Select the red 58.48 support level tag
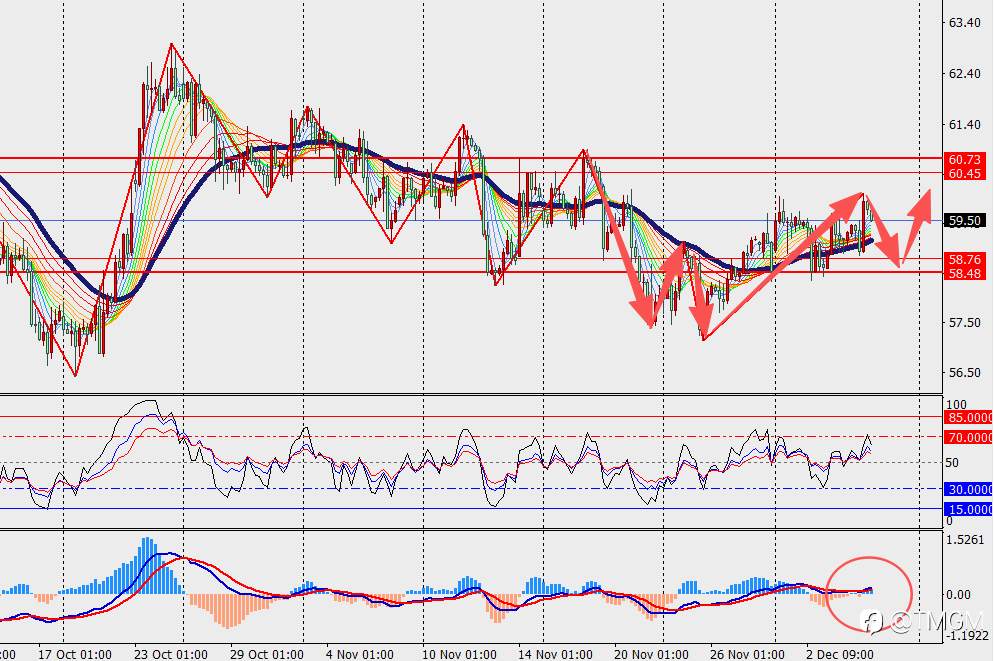 click(x=964, y=273)
